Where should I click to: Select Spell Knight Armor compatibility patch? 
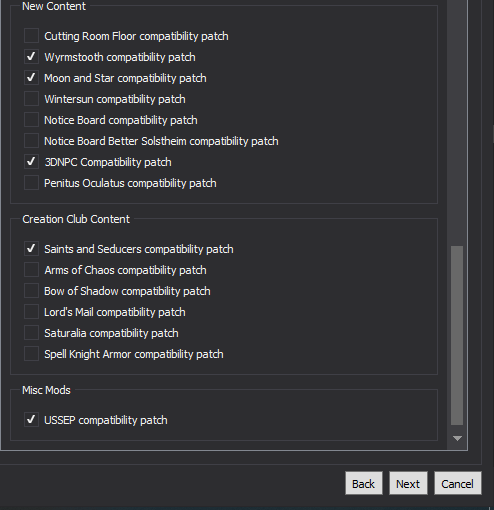[x=31, y=354]
